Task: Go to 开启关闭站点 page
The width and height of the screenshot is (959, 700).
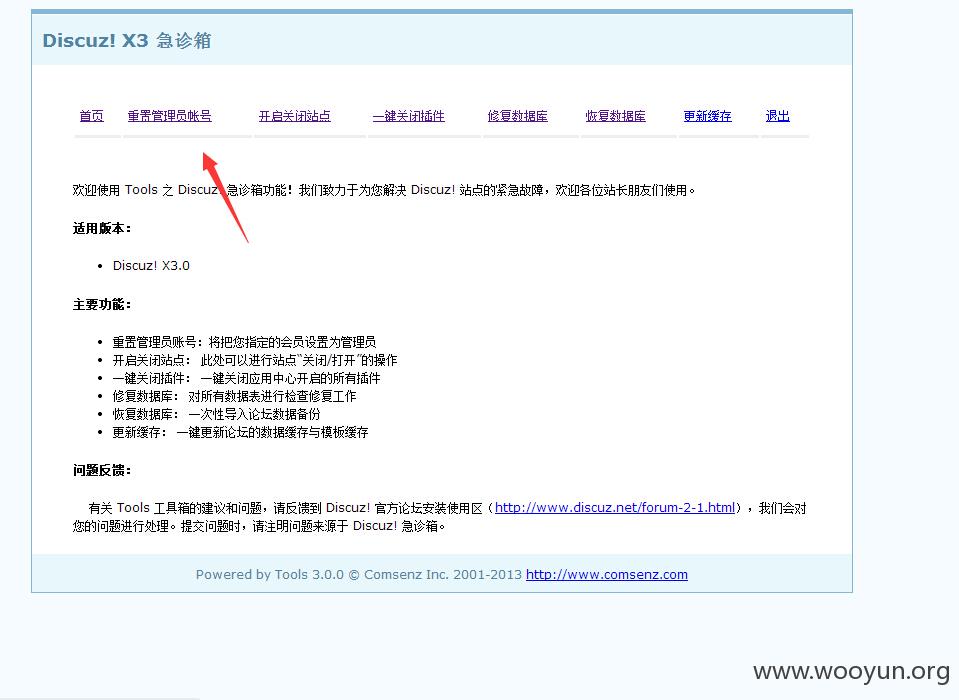Action: [x=295, y=116]
